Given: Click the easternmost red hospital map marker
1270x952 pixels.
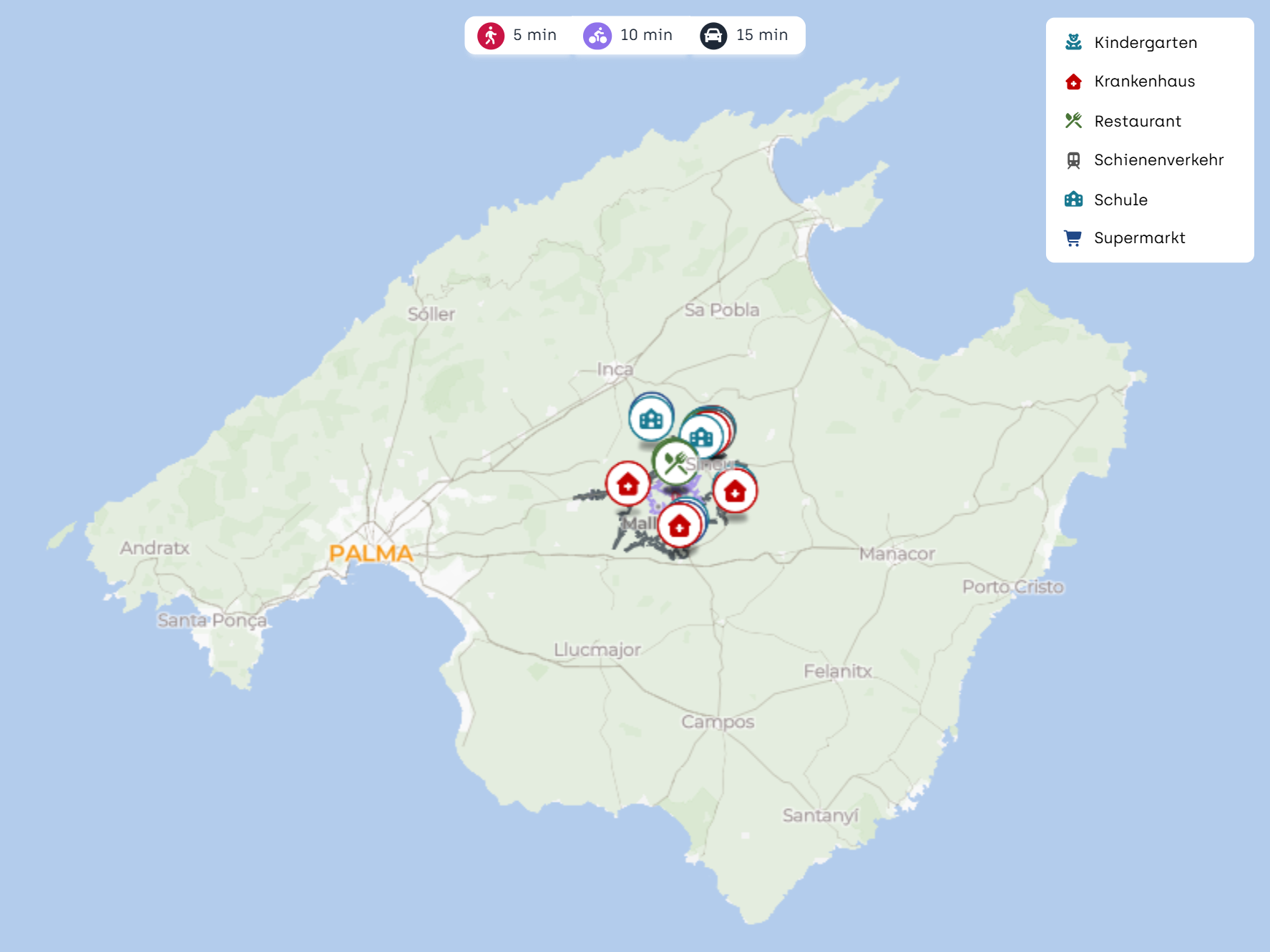Looking at the screenshot, I should [x=735, y=491].
